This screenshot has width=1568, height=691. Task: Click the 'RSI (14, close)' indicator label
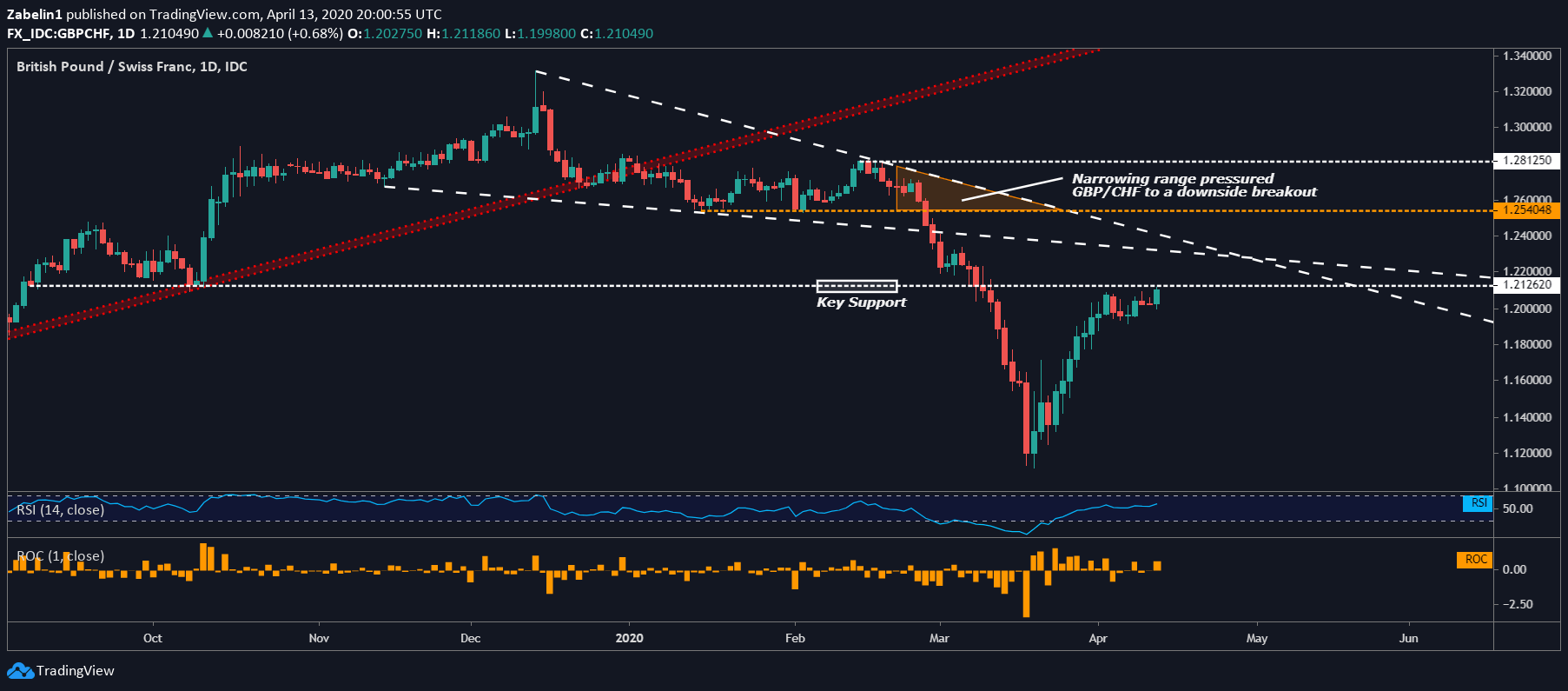point(61,510)
